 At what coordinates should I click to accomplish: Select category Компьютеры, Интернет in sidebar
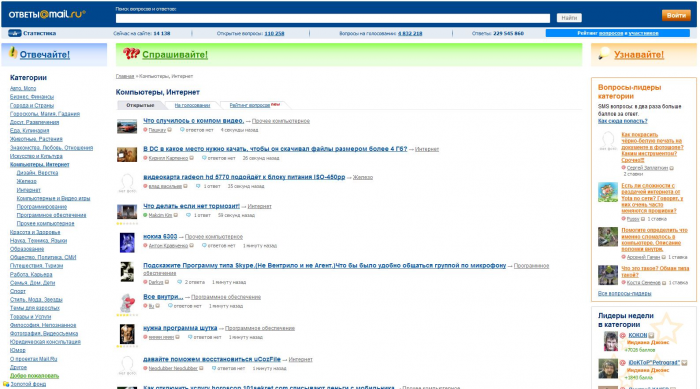point(39,164)
